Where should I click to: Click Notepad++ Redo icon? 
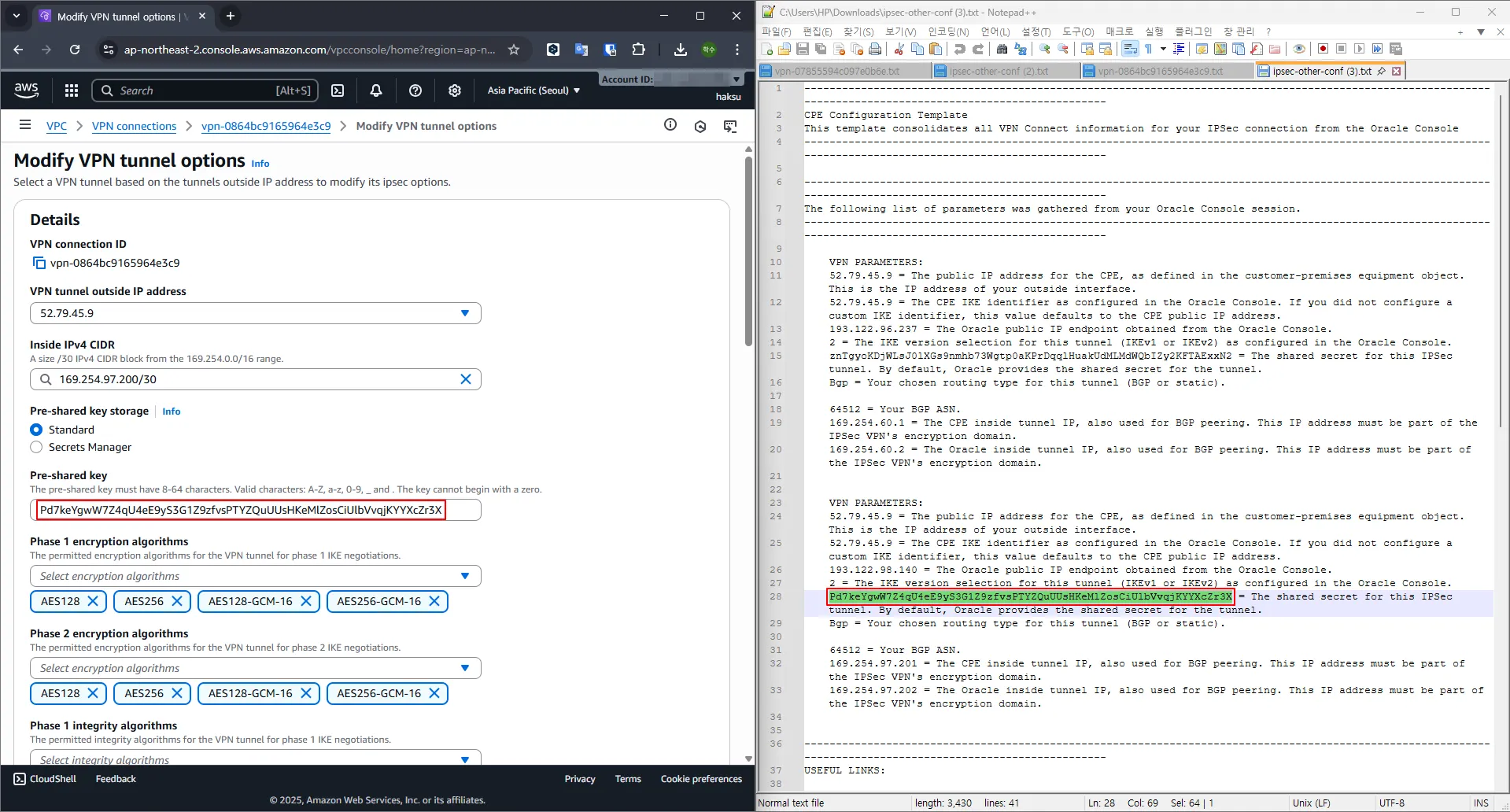click(x=978, y=49)
